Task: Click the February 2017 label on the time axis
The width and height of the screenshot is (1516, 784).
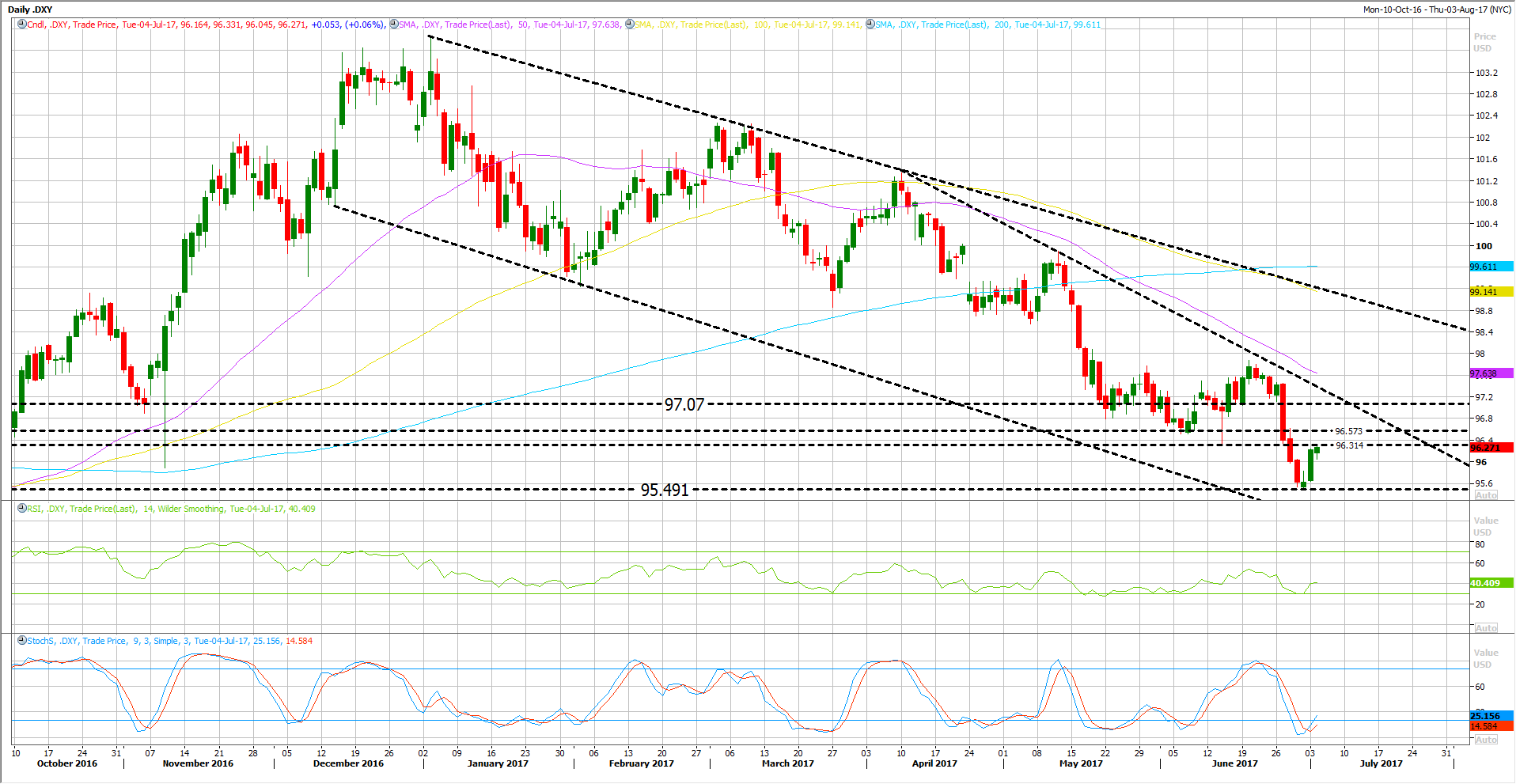Action: pos(641,763)
